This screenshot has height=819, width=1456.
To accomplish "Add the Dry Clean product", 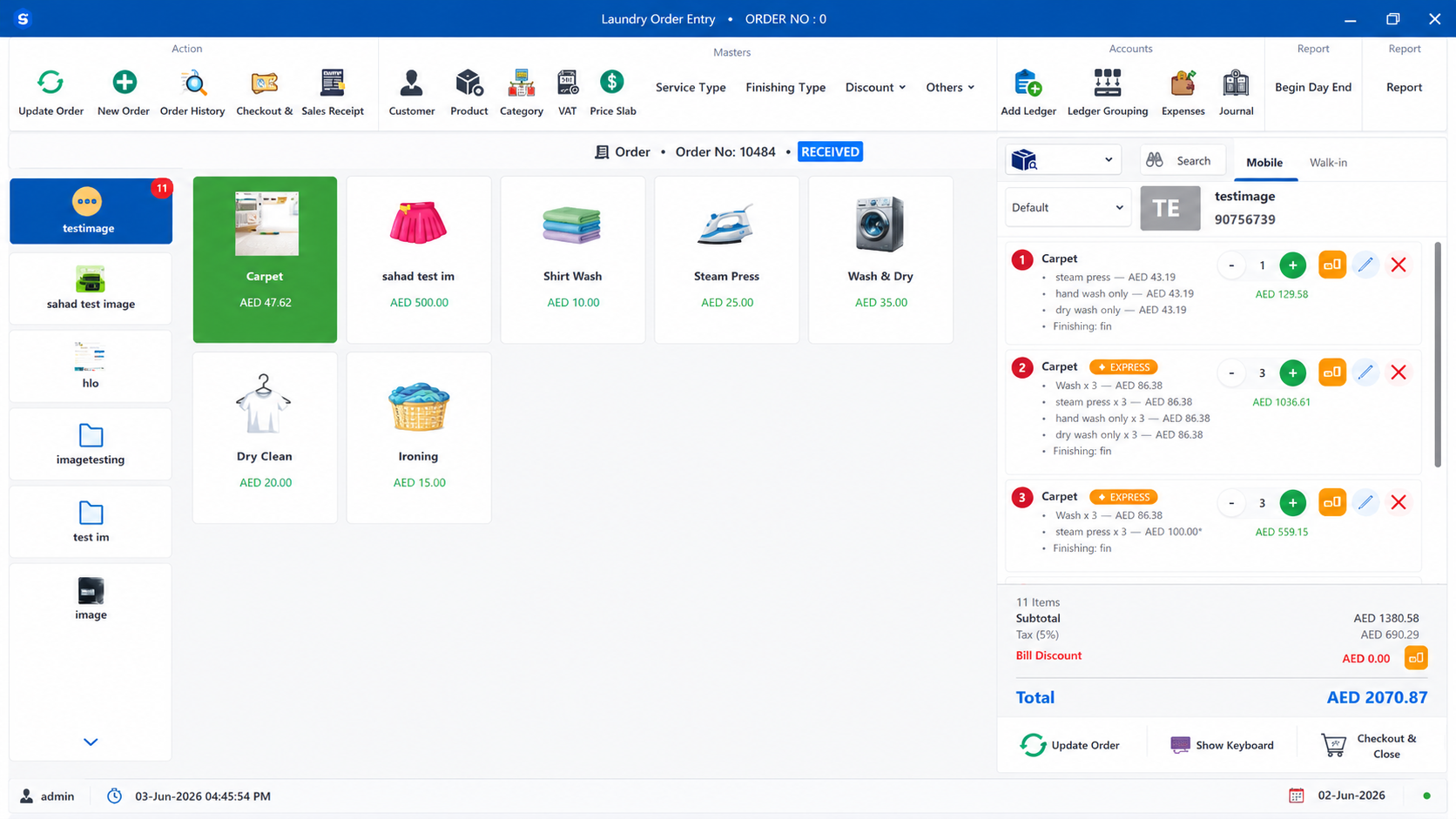I will [x=265, y=438].
